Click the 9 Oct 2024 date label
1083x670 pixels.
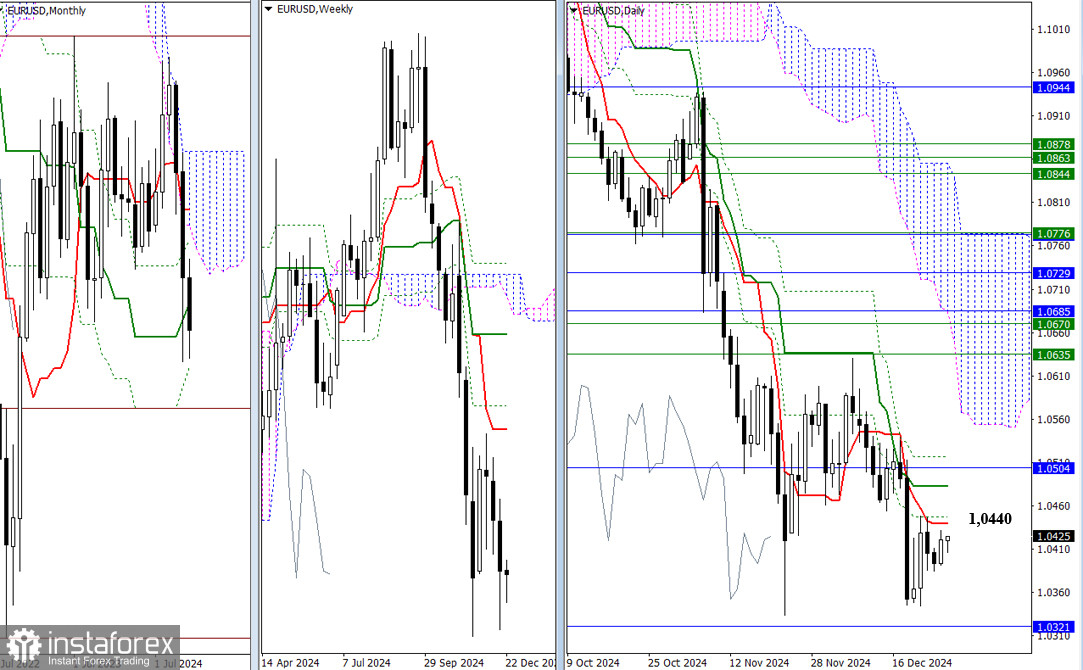[593, 662]
